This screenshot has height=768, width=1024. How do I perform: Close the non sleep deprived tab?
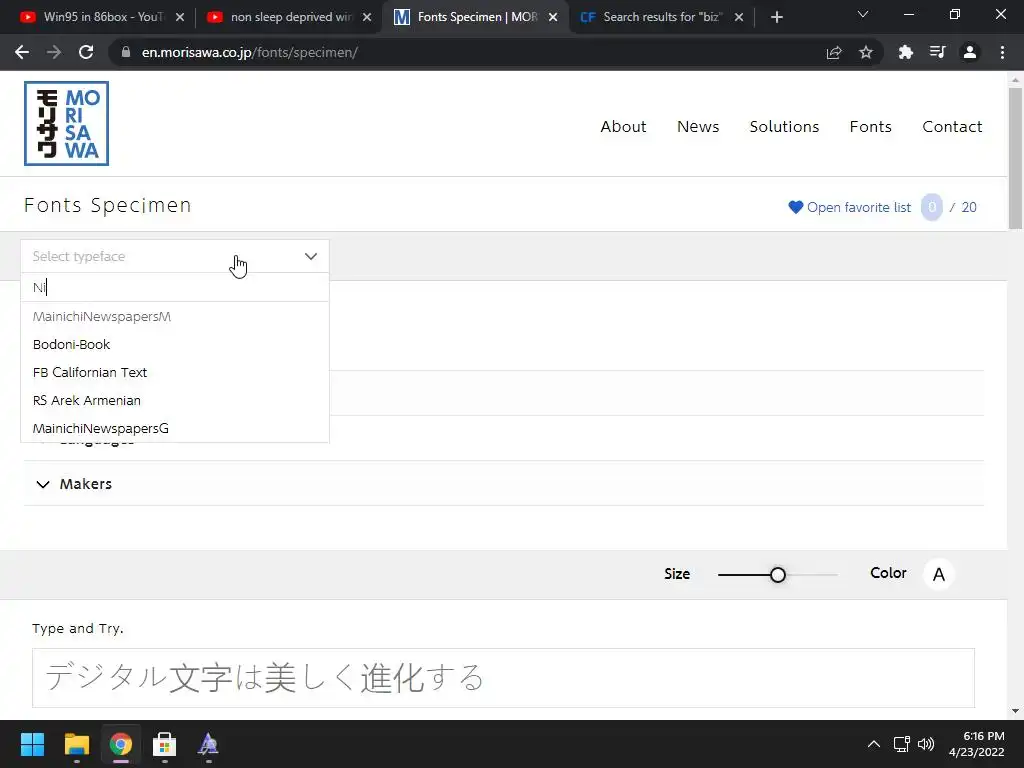(x=367, y=17)
